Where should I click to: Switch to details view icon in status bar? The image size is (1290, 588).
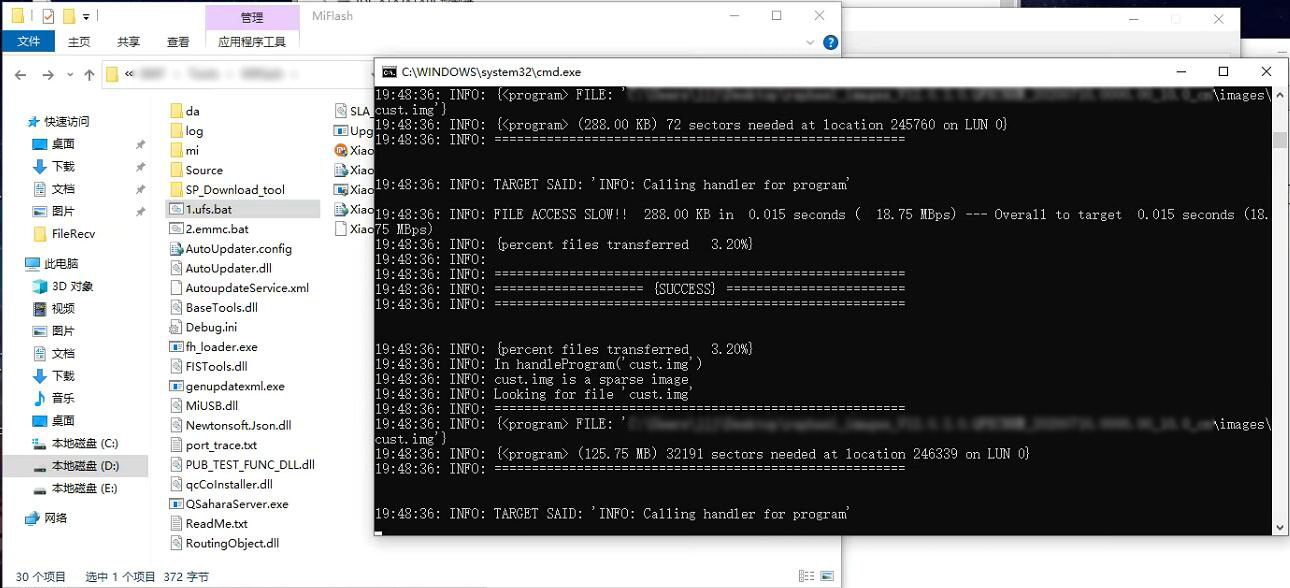805,576
